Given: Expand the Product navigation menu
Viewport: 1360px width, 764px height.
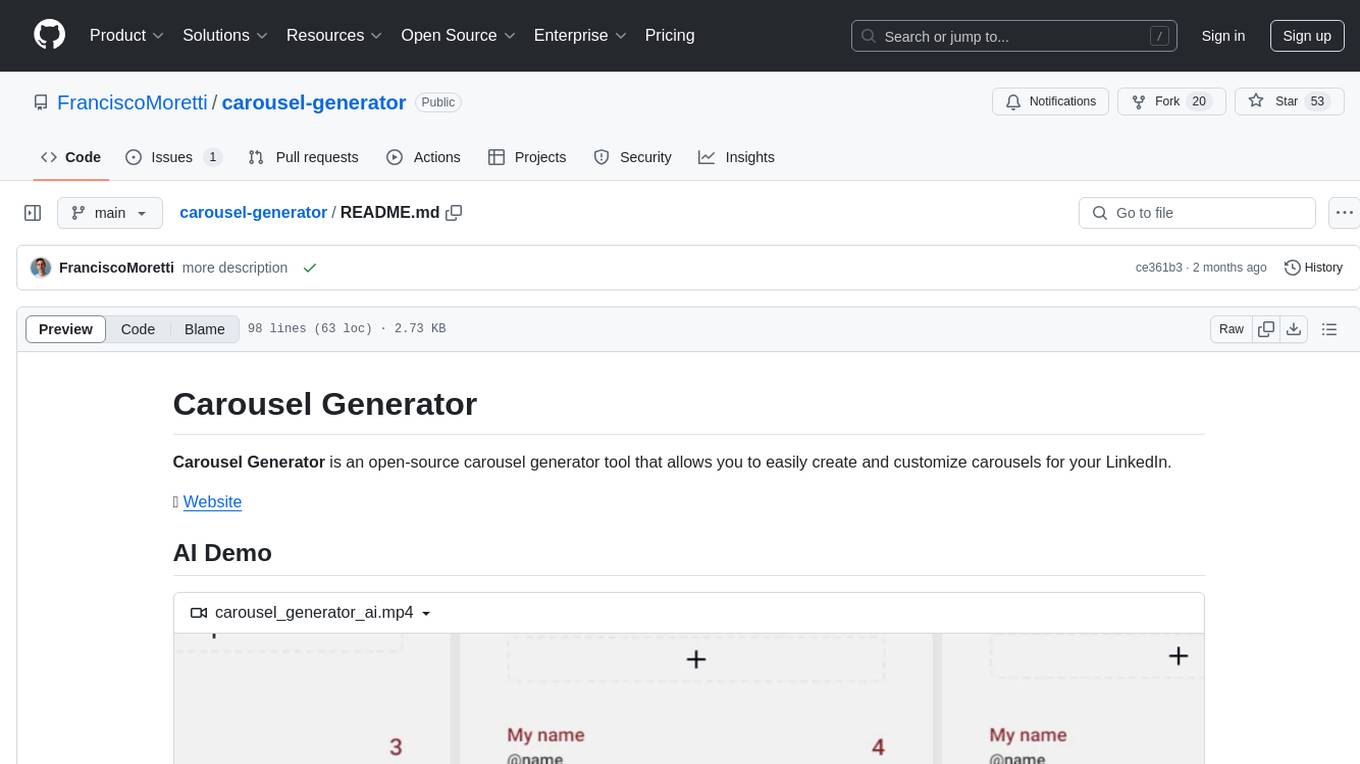Looking at the screenshot, I should (x=126, y=35).
